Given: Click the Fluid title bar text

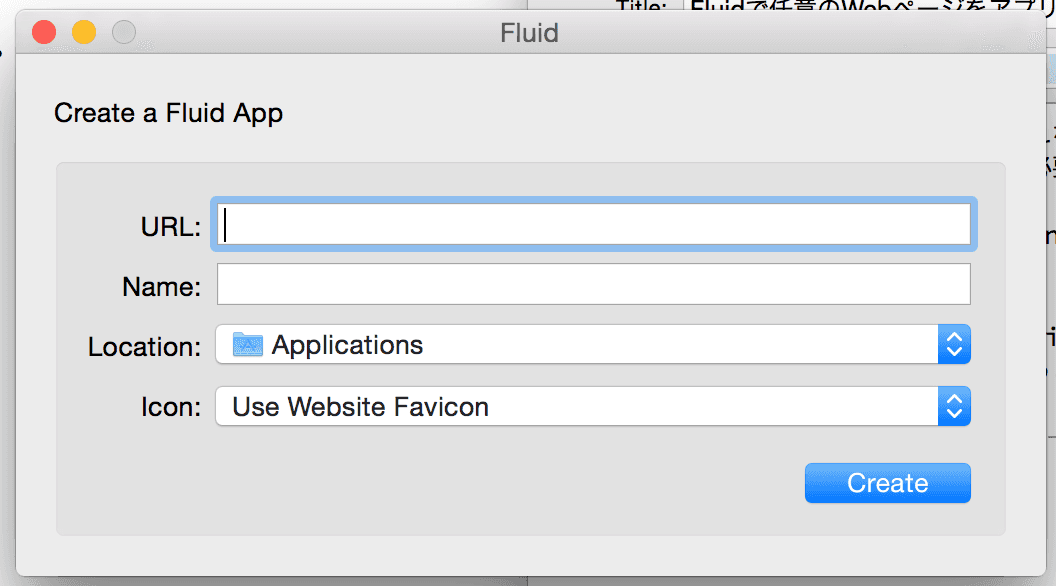Looking at the screenshot, I should click(529, 33).
